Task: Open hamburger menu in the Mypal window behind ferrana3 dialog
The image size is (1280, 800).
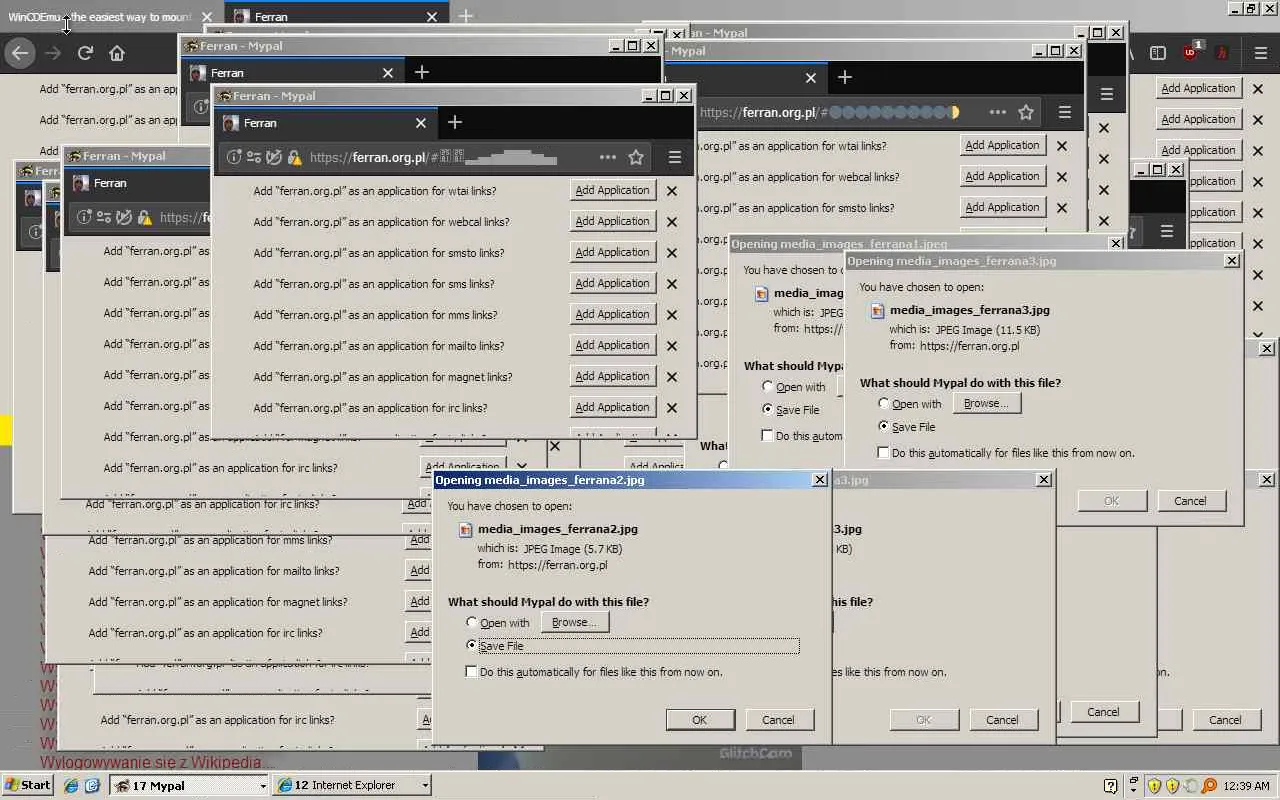Action: (1065, 112)
